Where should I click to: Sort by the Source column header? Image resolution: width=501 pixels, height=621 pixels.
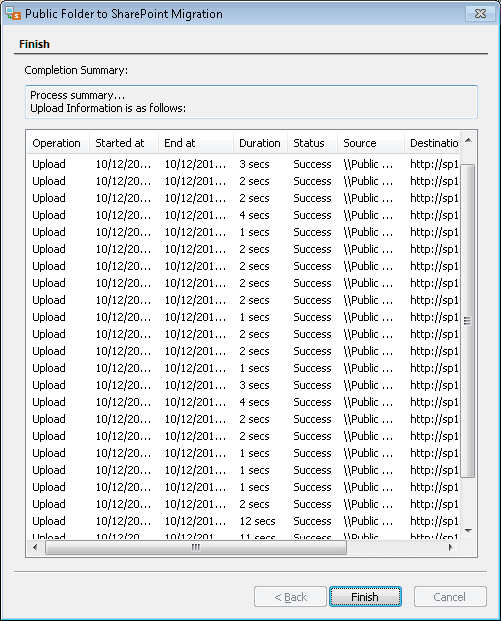[x=371, y=143]
